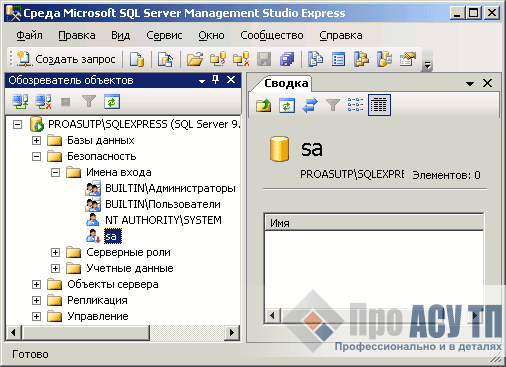Click Refresh icon in Сводка toolbar
Image resolution: width=506 pixels, height=367 pixels.
287,105
